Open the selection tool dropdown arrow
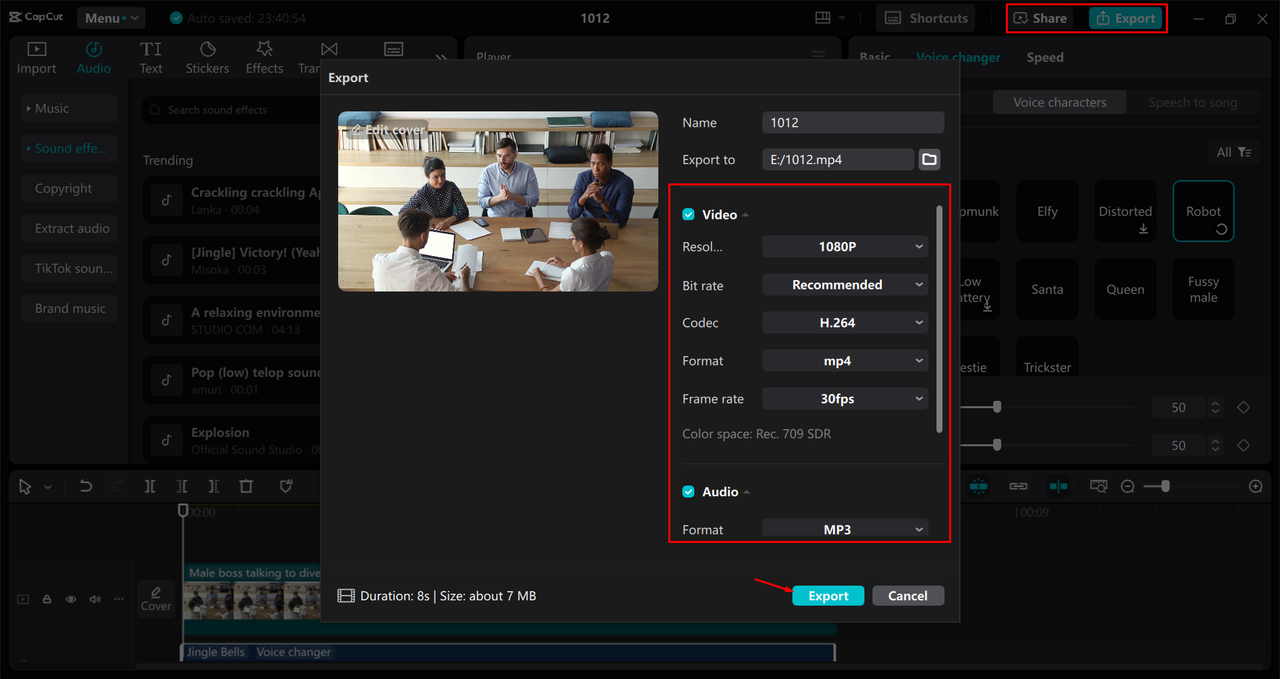The image size is (1280, 679). [x=48, y=487]
